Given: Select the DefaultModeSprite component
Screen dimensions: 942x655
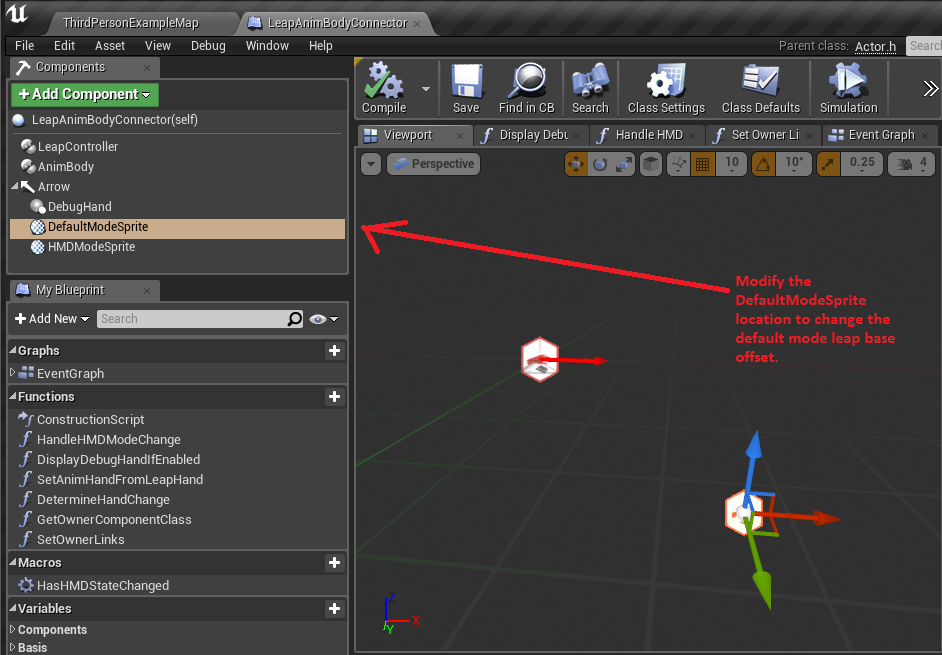Looking at the screenshot, I should point(177,227).
